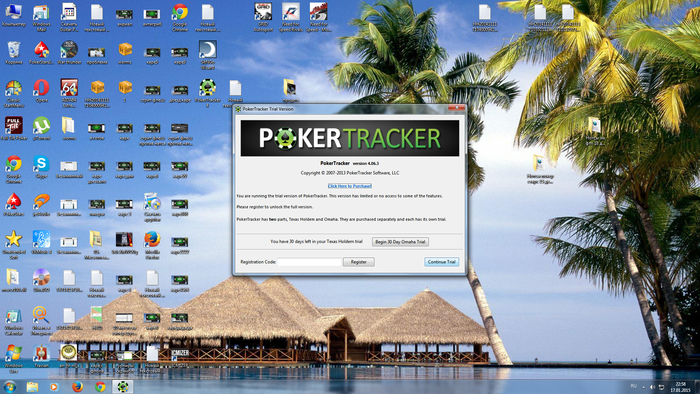Select the orange '@' magnifier search icon
Viewport: 700px width, 394px height.
(x=41, y=321)
